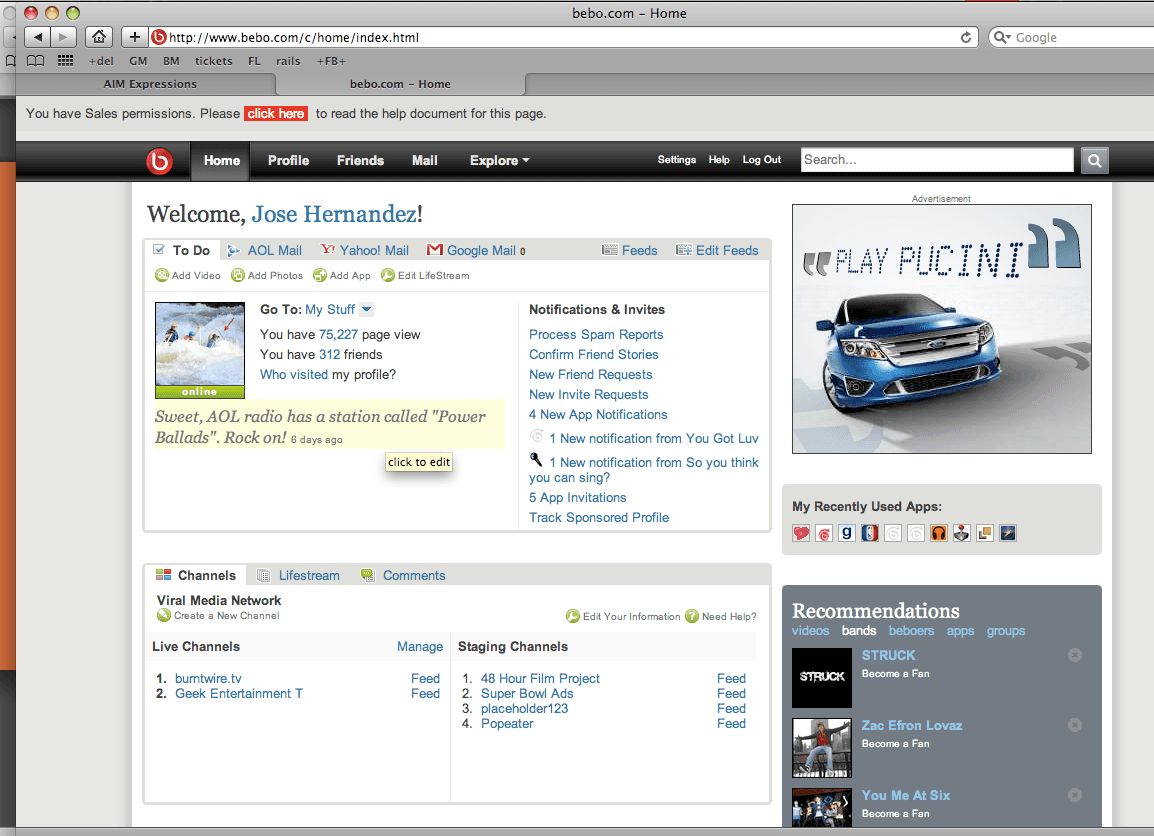Open the Explore dropdown menu
1154x836 pixels.
(500, 160)
